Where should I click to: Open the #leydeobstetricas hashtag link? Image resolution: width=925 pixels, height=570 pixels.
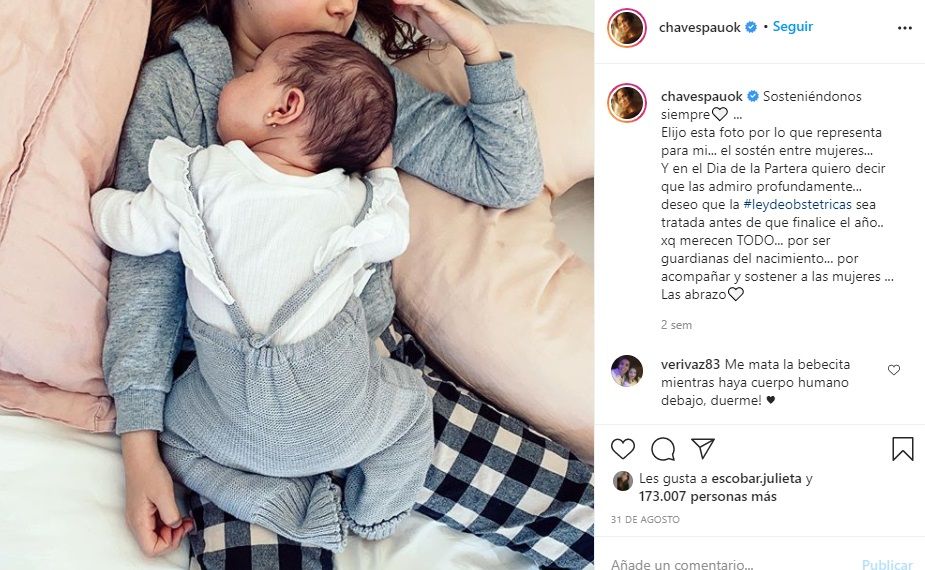pyautogui.click(x=798, y=204)
